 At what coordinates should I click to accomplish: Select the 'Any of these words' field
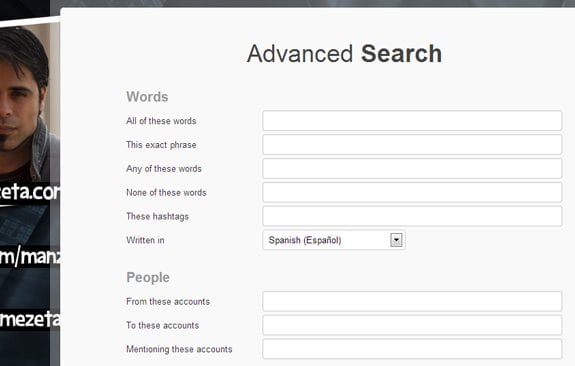coord(412,168)
